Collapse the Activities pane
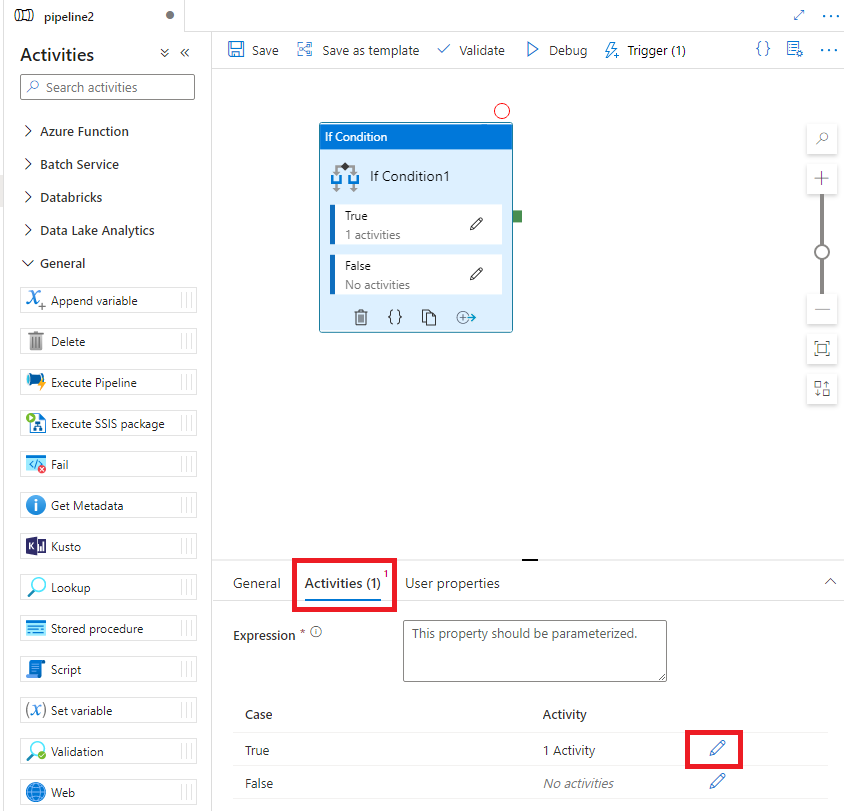This screenshot has height=811, width=844. [185, 53]
